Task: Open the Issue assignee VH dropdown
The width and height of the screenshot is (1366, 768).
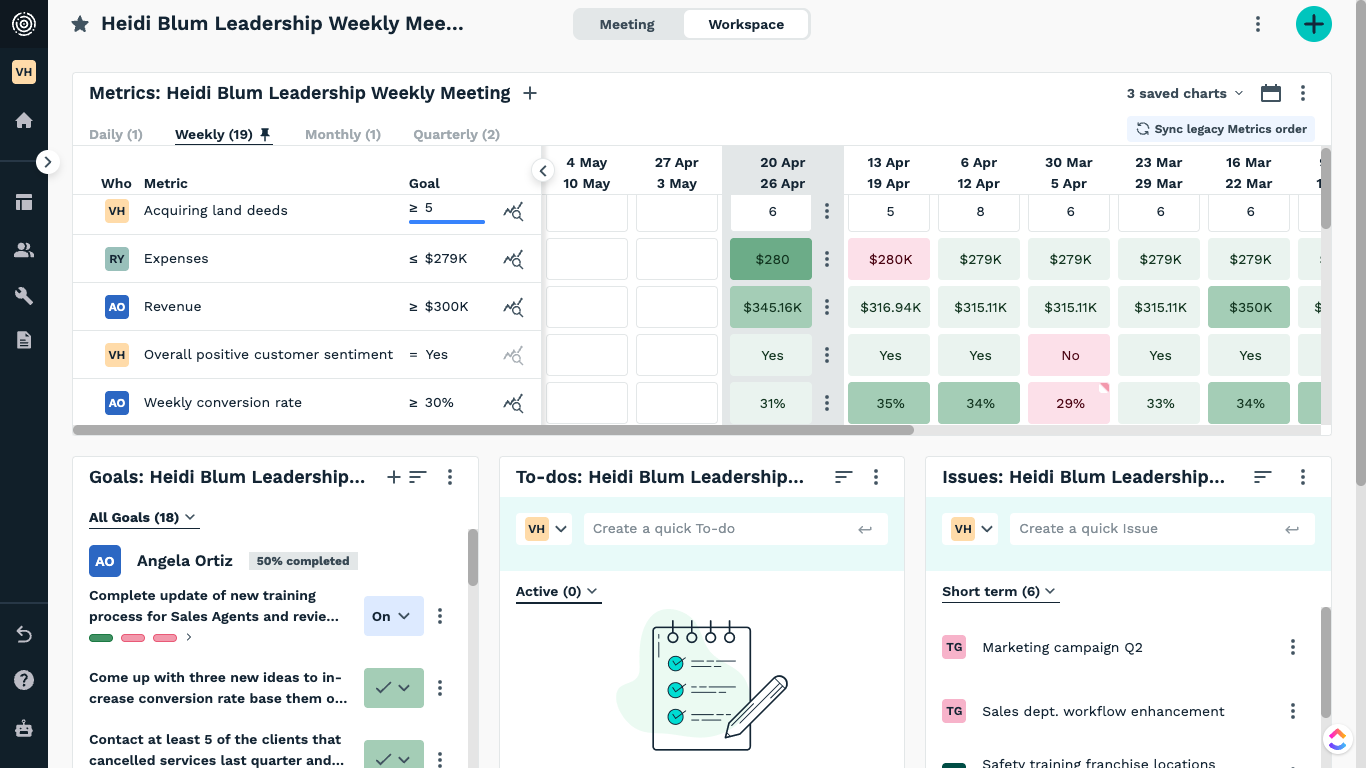Action: coord(971,529)
